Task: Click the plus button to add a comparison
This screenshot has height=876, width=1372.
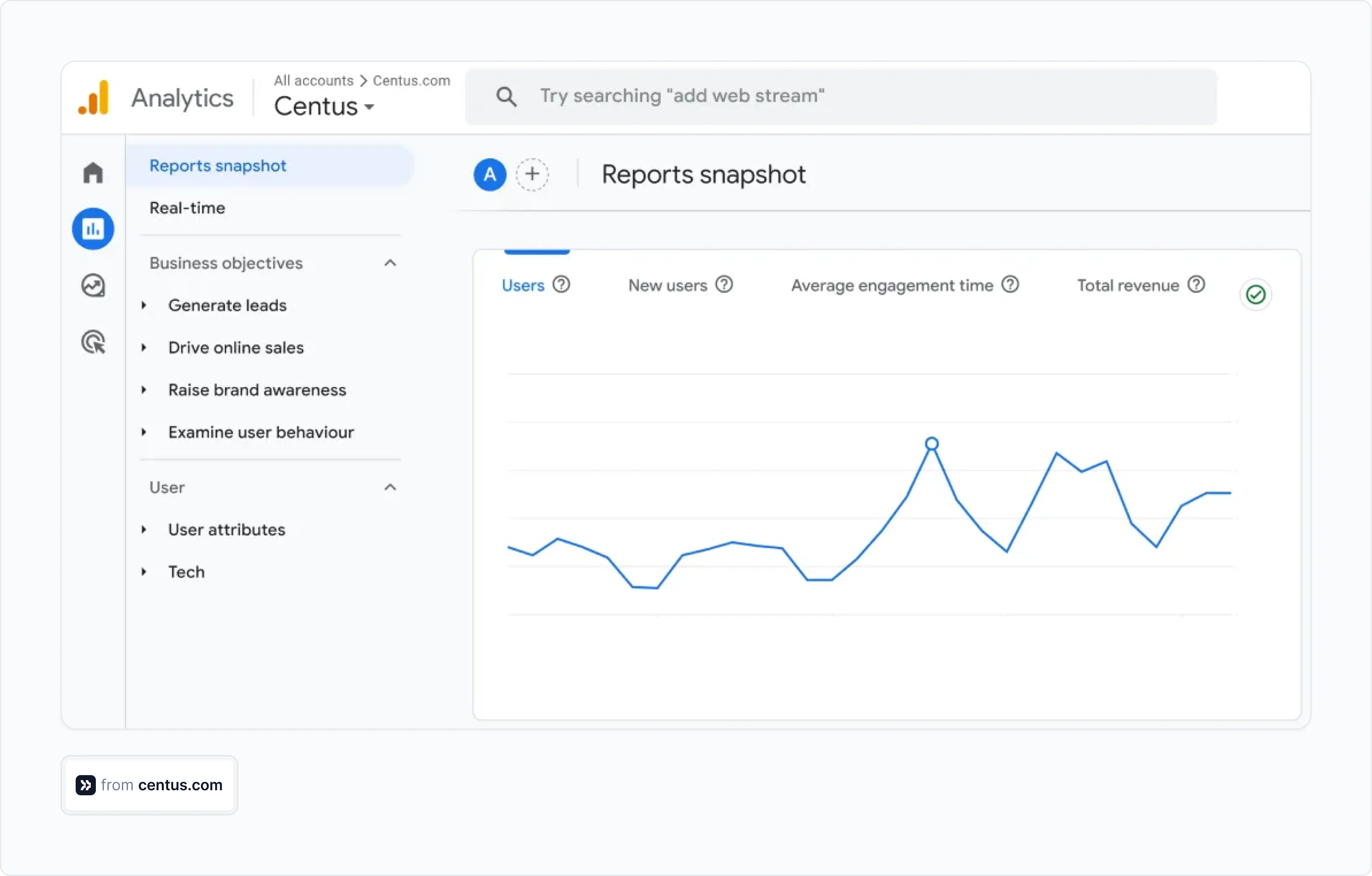Action: 533,174
